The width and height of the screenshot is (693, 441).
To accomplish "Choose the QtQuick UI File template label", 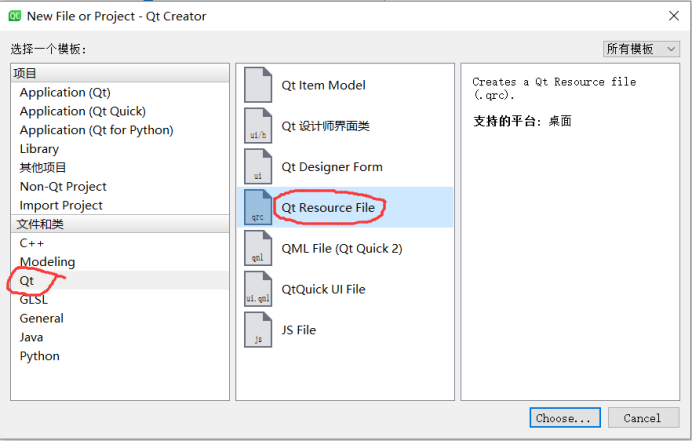I will tap(324, 289).
